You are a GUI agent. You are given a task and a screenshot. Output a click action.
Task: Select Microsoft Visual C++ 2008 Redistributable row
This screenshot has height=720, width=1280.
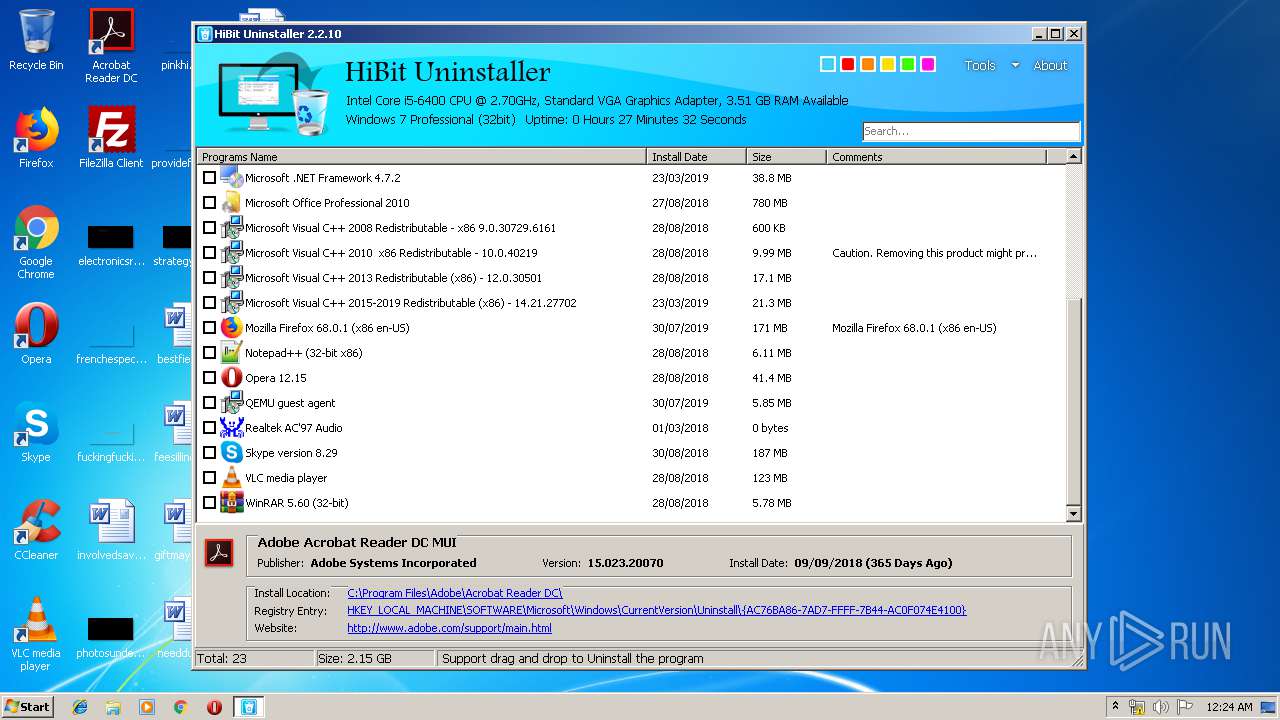(x=631, y=228)
